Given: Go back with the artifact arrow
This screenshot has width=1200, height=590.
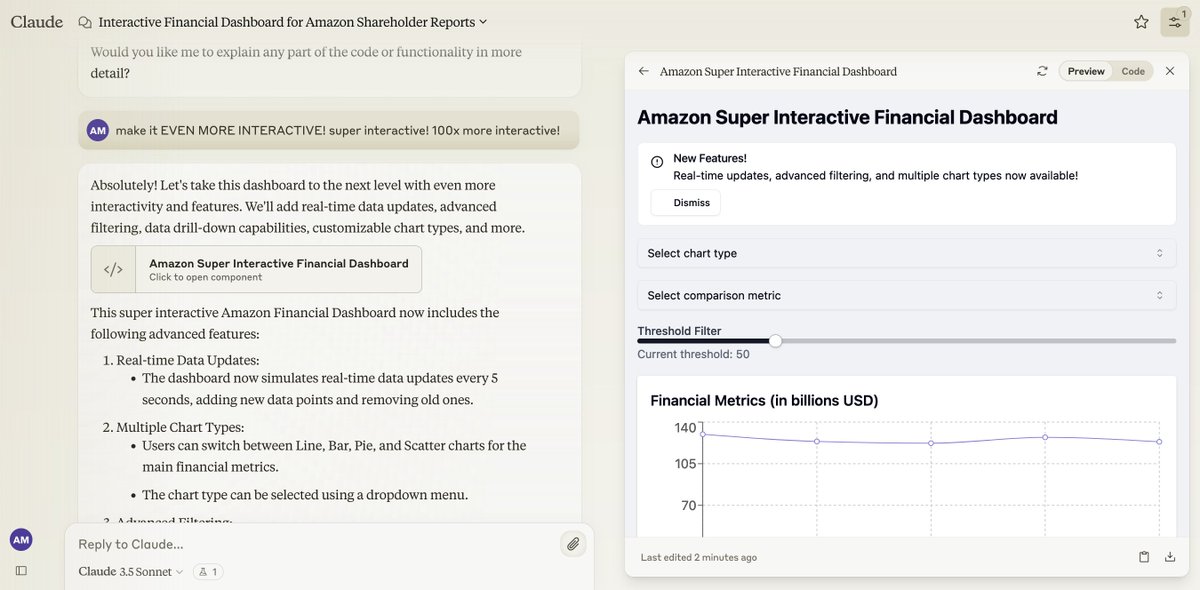Looking at the screenshot, I should [644, 71].
